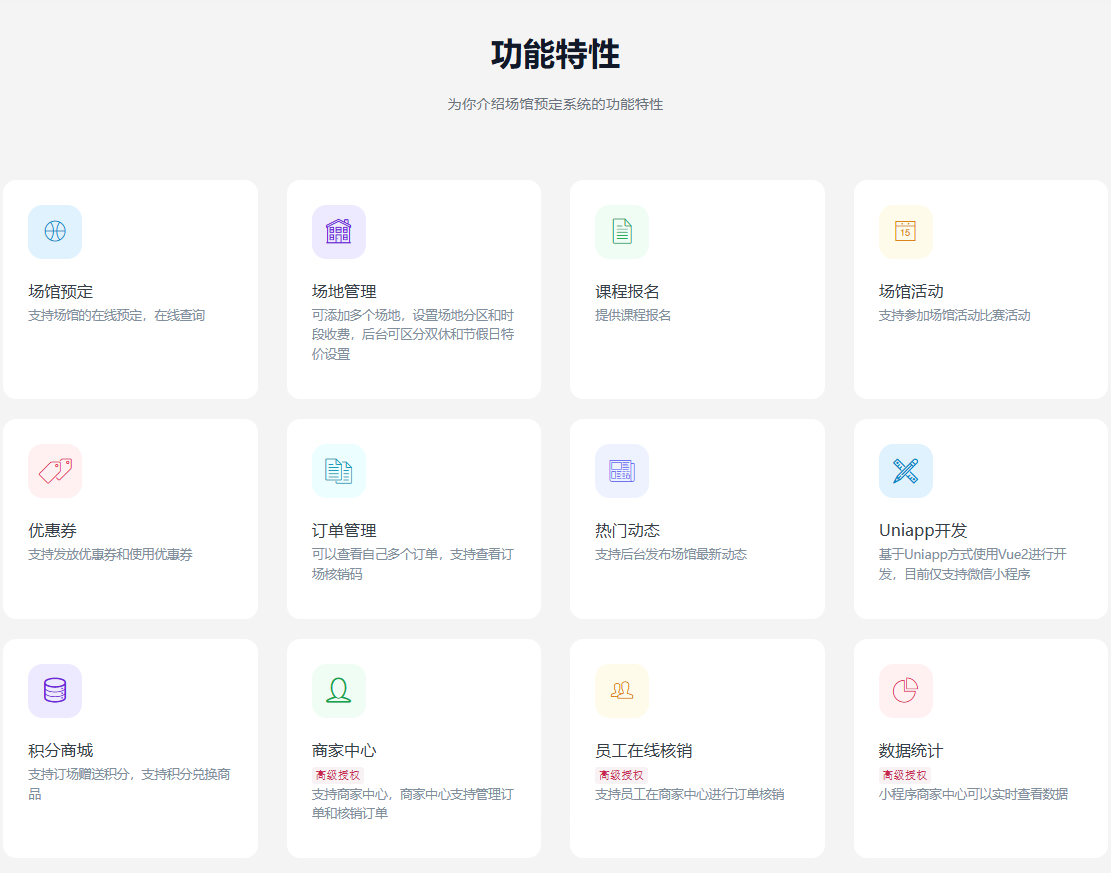Click the newspaper icon for 热门动态
Screen dimensions: 1111x873
tap(622, 470)
